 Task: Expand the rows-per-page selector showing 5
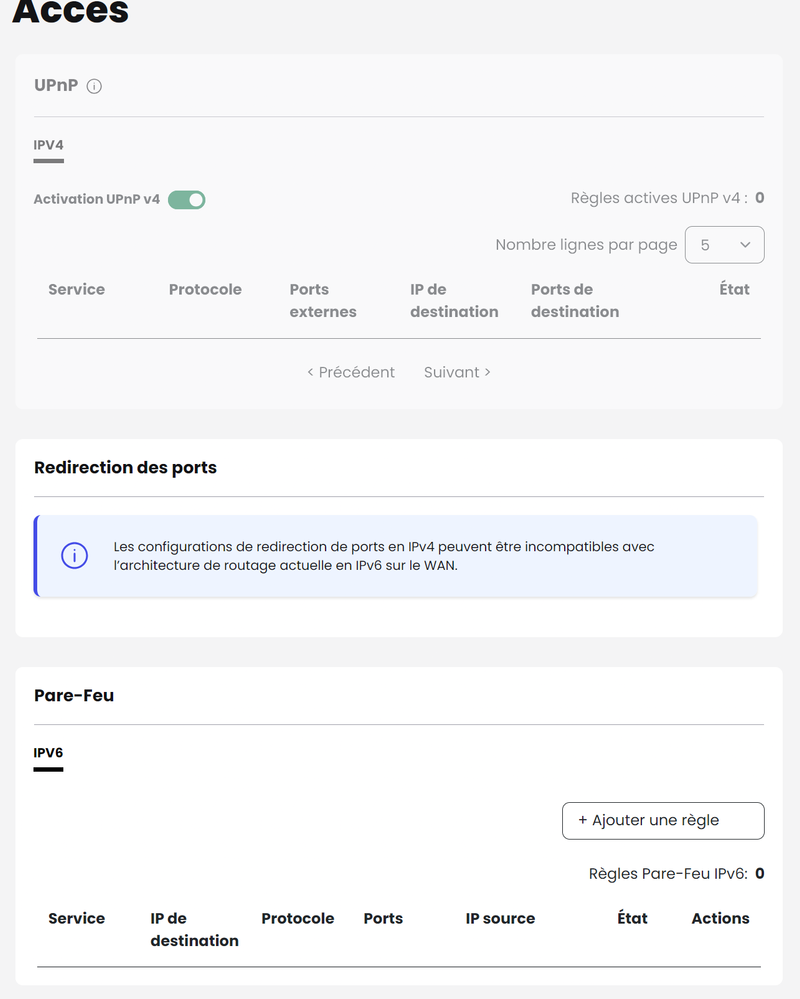[724, 244]
